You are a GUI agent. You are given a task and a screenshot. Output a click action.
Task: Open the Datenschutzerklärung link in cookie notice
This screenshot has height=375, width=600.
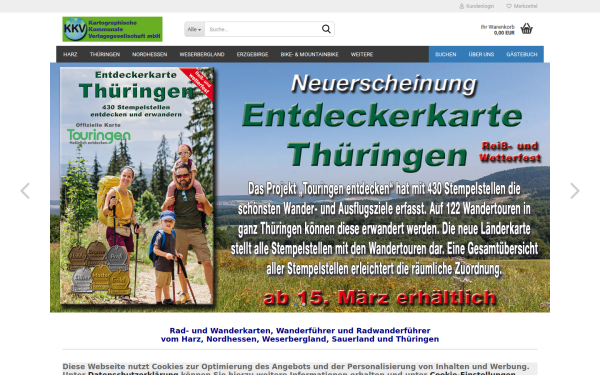133,373
